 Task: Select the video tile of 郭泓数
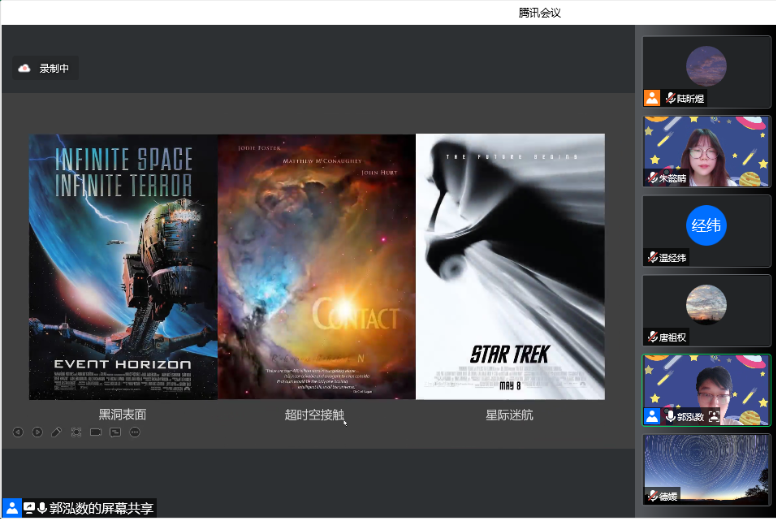pyautogui.click(x=707, y=390)
